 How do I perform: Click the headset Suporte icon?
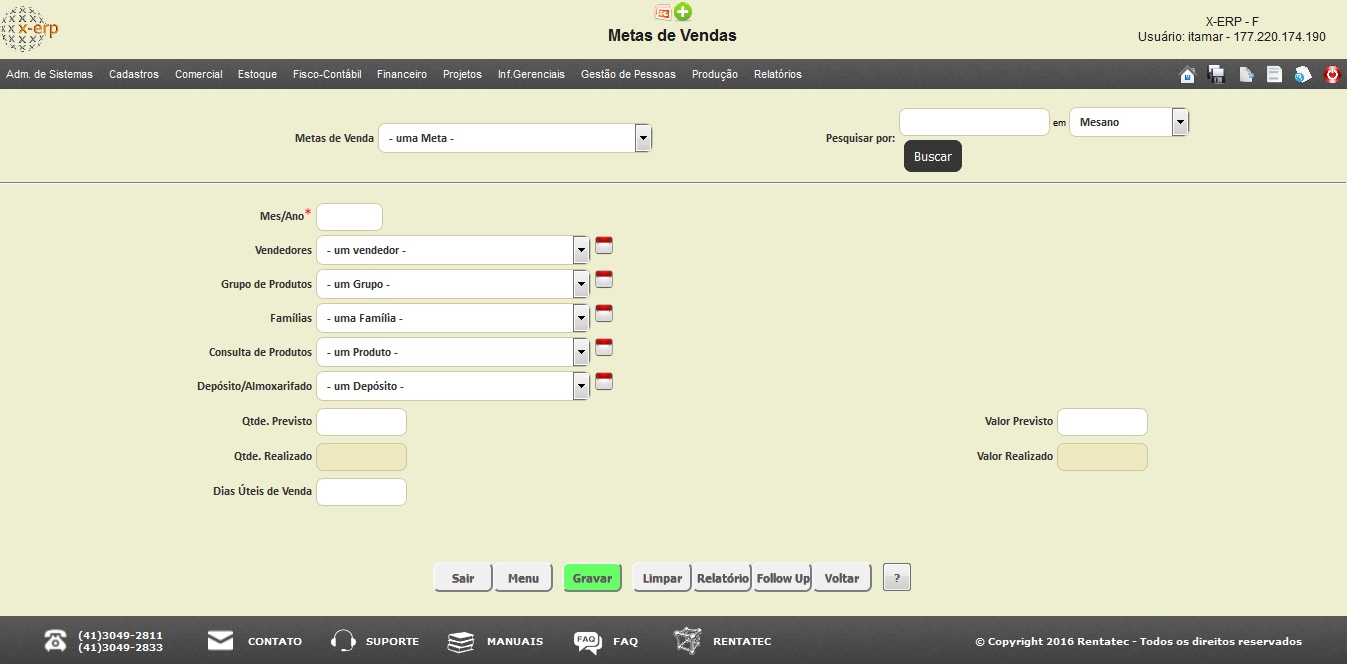[x=343, y=641]
